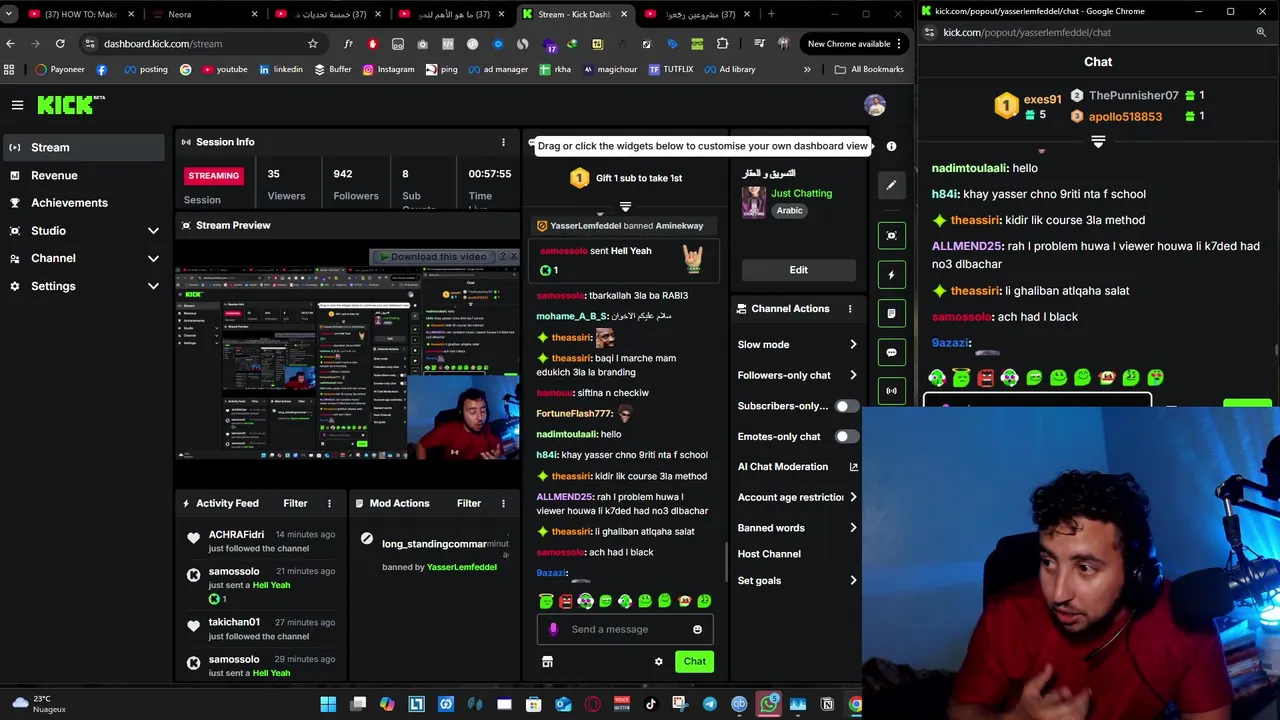The height and width of the screenshot is (720, 1280).
Task: Click the search icon in popout chat window
Action: click(1261, 32)
